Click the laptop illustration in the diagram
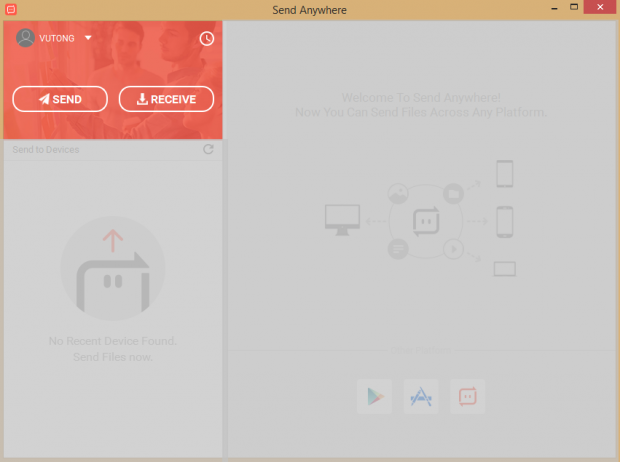This screenshot has height=462, width=620. [x=504, y=269]
